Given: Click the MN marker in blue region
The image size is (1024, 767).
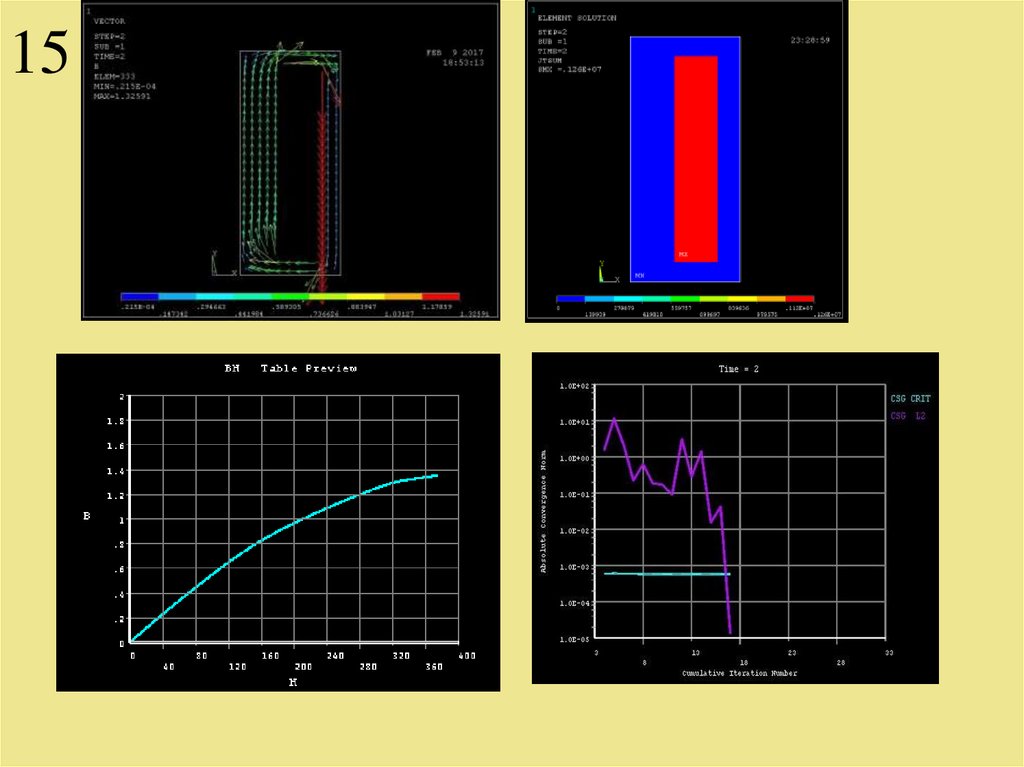Looking at the screenshot, I should point(639,274).
